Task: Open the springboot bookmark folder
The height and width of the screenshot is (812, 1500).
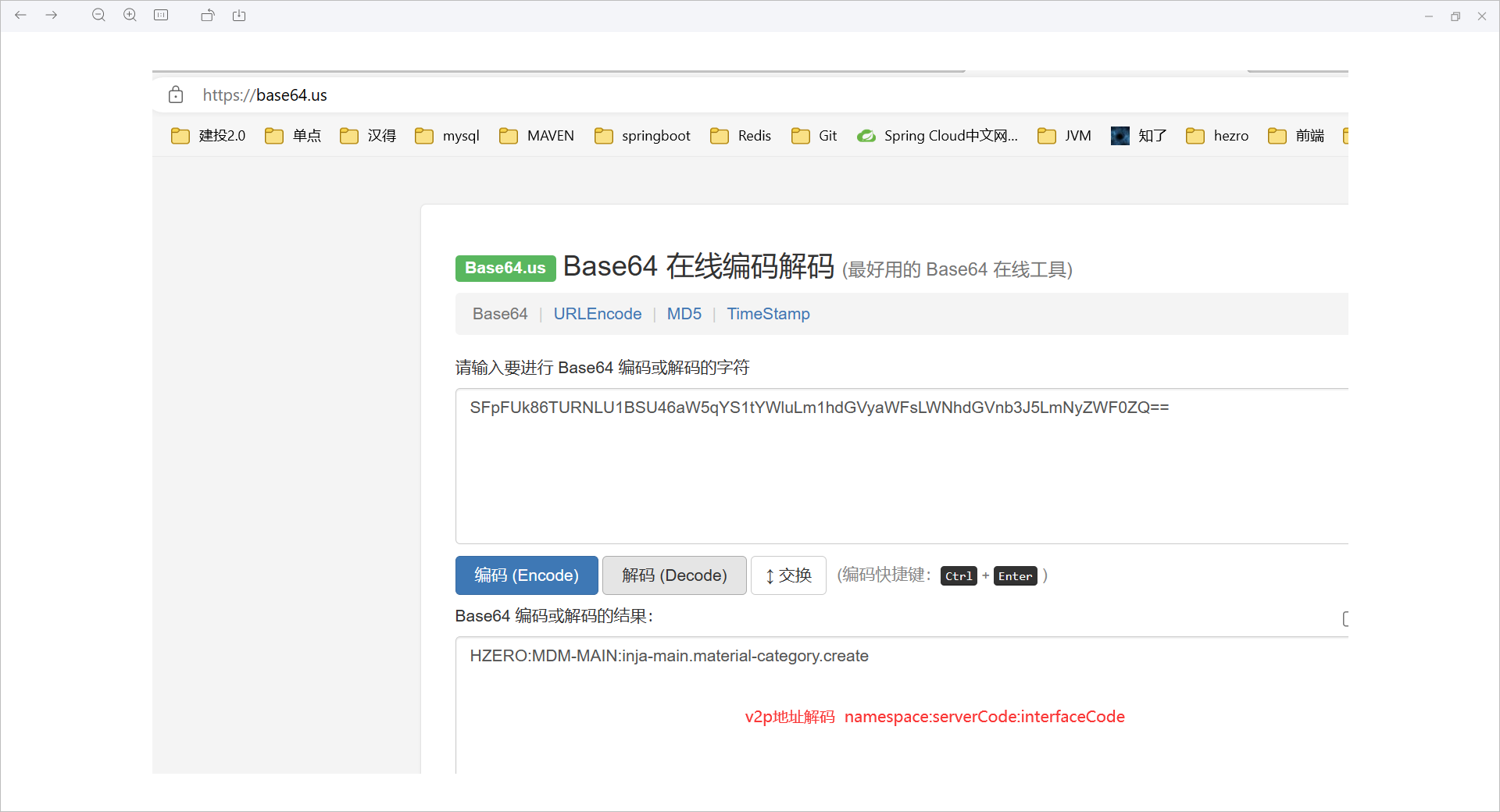Action: pyautogui.click(x=642, y=136)
